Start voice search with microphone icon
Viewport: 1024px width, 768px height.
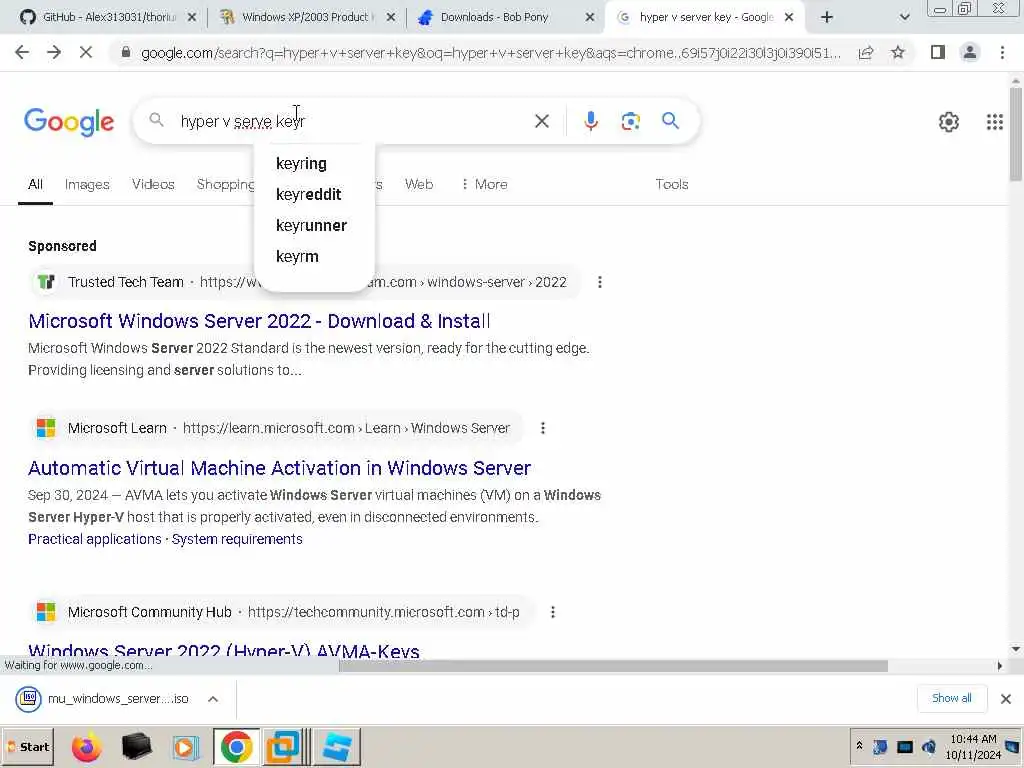pyautogui.click(x=590, y=121)
